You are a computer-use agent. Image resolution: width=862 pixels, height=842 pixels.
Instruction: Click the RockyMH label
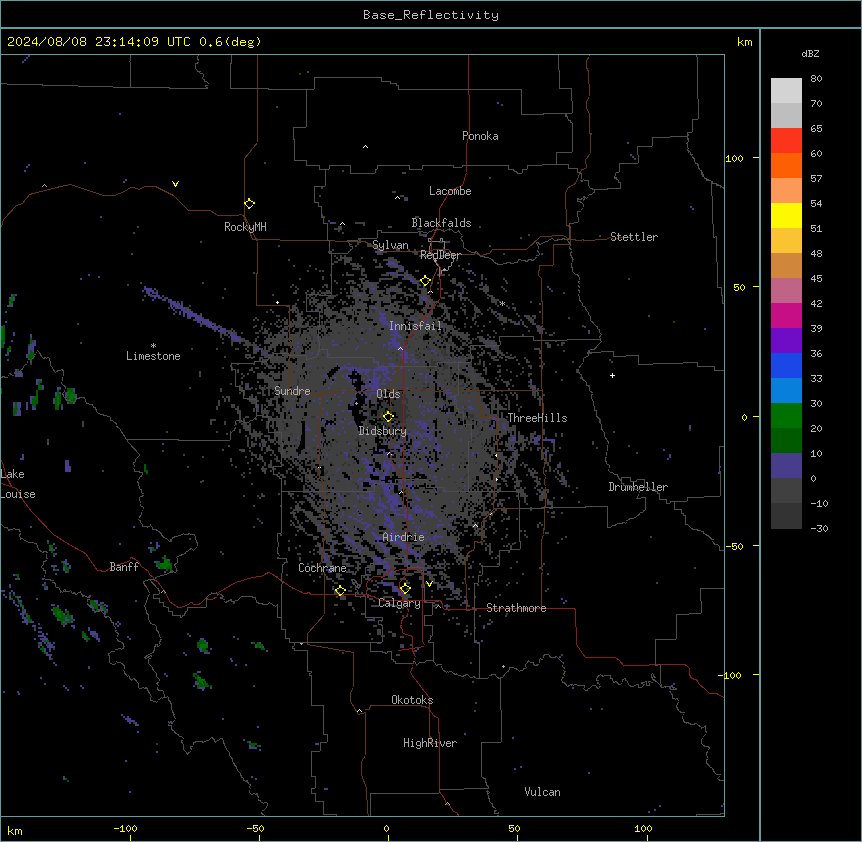(245, 227)
